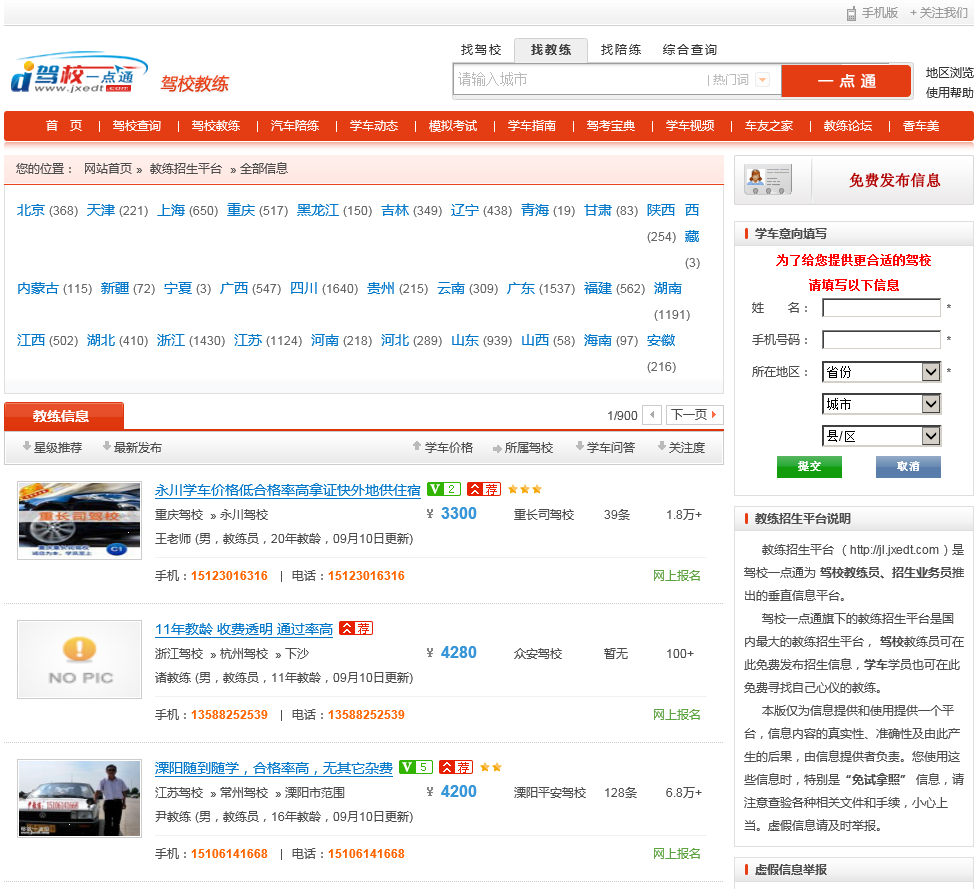Click the green V2 badge on 永川 listing
Viewport: 978px width, 889px height.
(x=443, y=489)
